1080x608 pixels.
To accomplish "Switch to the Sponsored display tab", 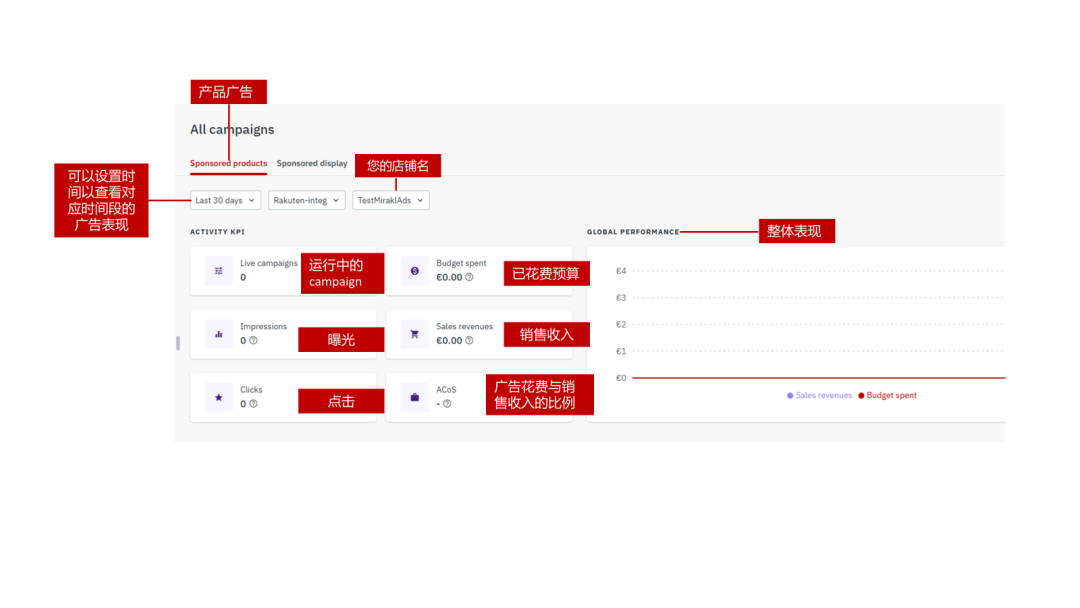I will (x=310, y=163).
